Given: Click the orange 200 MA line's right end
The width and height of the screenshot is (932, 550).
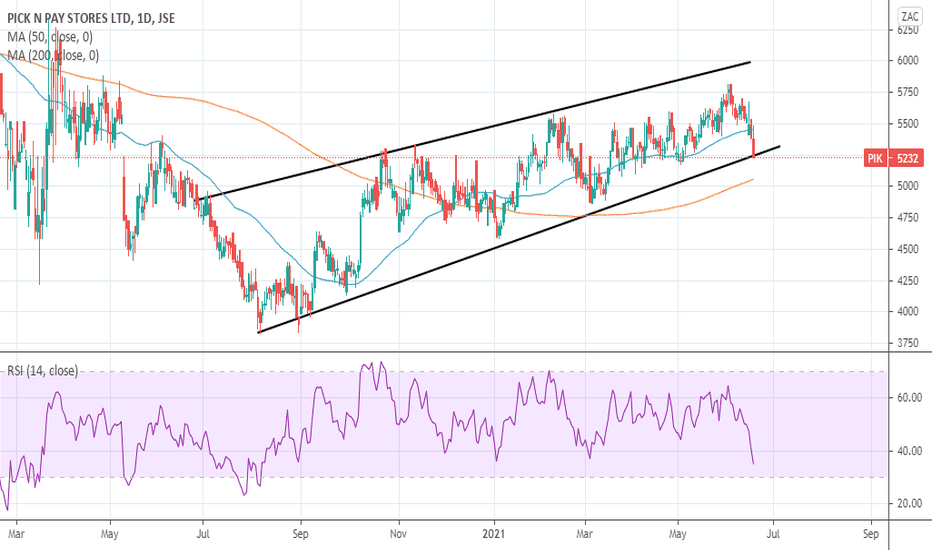Looking at the screenshot, I should pos(752,180).
